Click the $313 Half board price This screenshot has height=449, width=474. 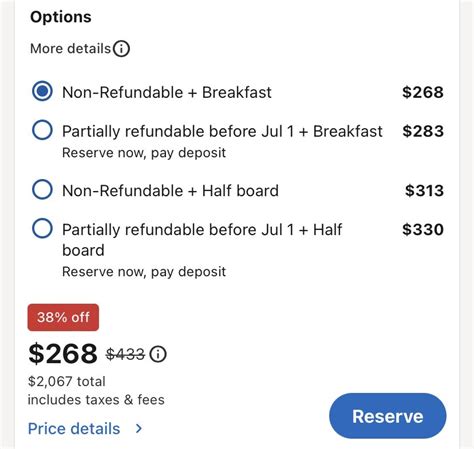pyautogui.click(x=424, y=191)
